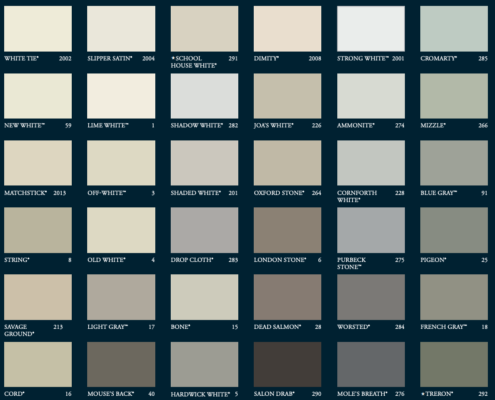Click the Blue Gray swatch
Screen dimensions: 495x400
454,163
